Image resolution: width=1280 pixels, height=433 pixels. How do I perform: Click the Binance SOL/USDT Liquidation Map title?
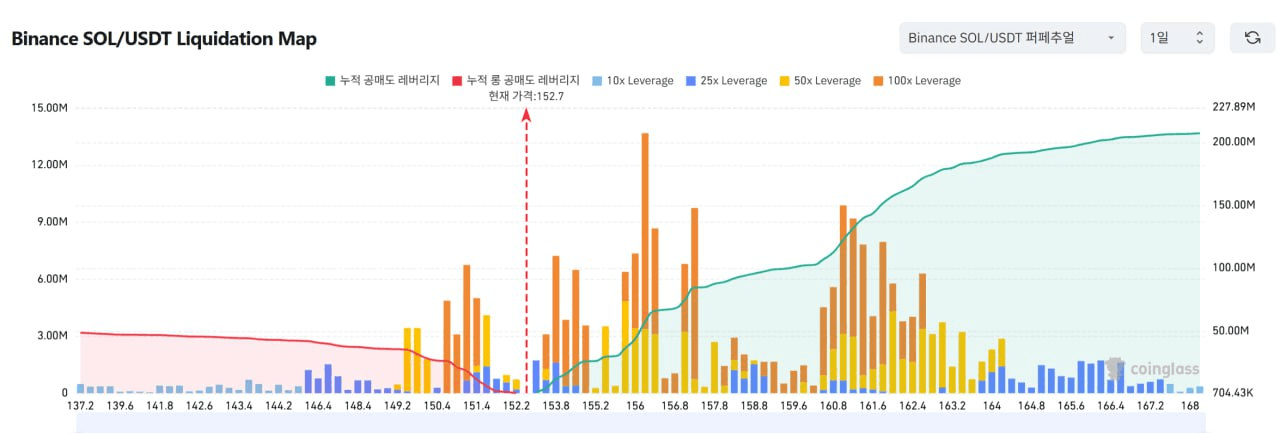[x=164, y=39]
